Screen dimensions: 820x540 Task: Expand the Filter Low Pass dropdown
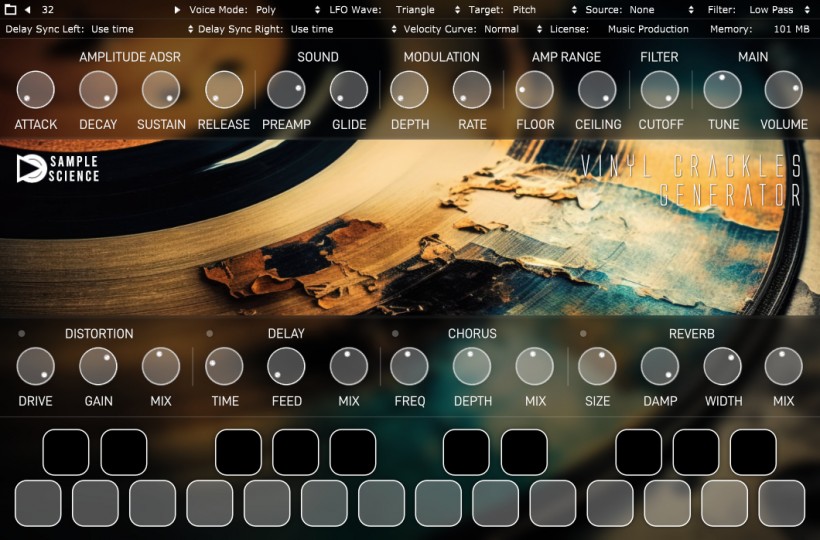(x=777, y=10)
